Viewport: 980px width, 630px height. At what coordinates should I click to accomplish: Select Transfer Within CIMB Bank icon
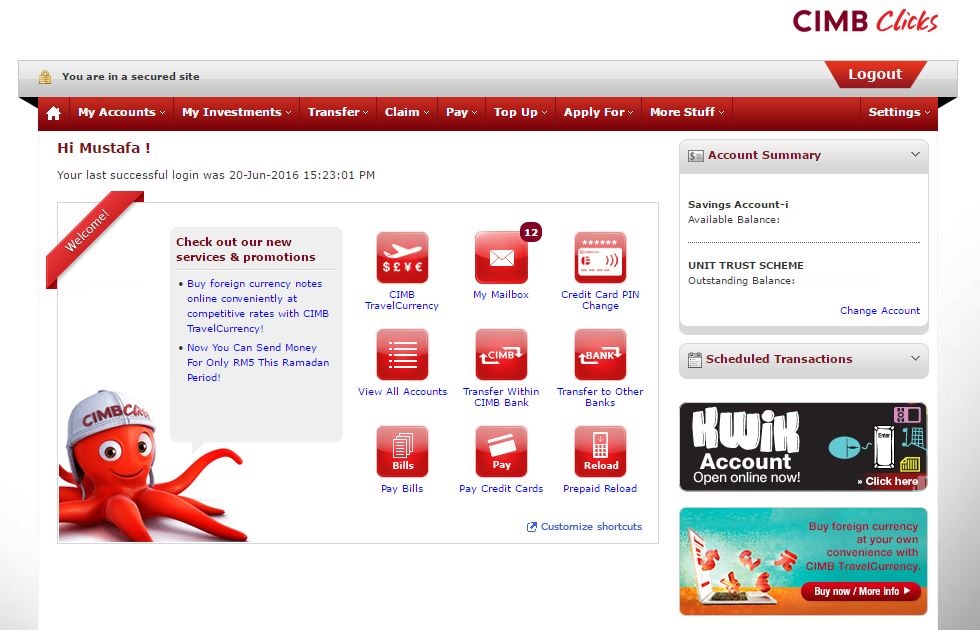[501, 354]
